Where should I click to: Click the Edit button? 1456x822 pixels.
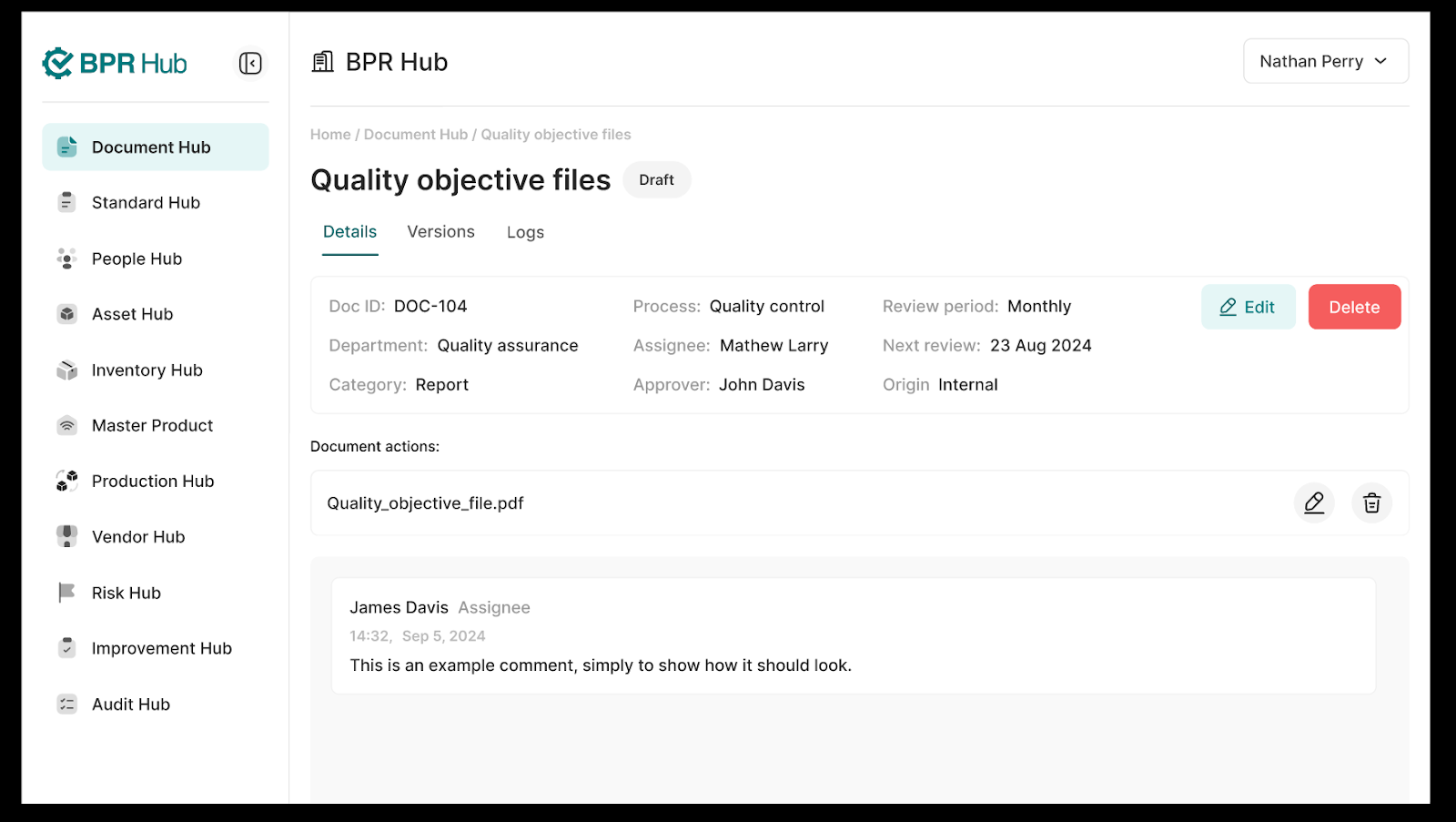[x=1248, y=307]
